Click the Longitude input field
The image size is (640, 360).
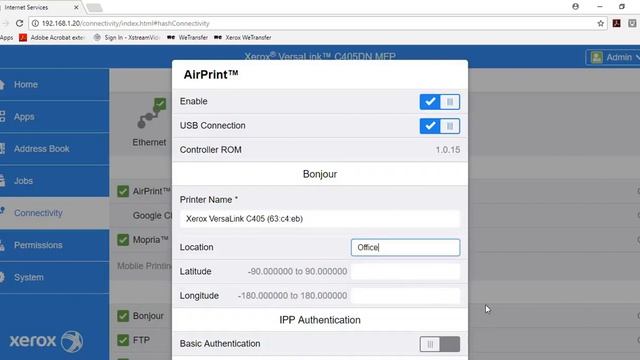coord(405,296)
